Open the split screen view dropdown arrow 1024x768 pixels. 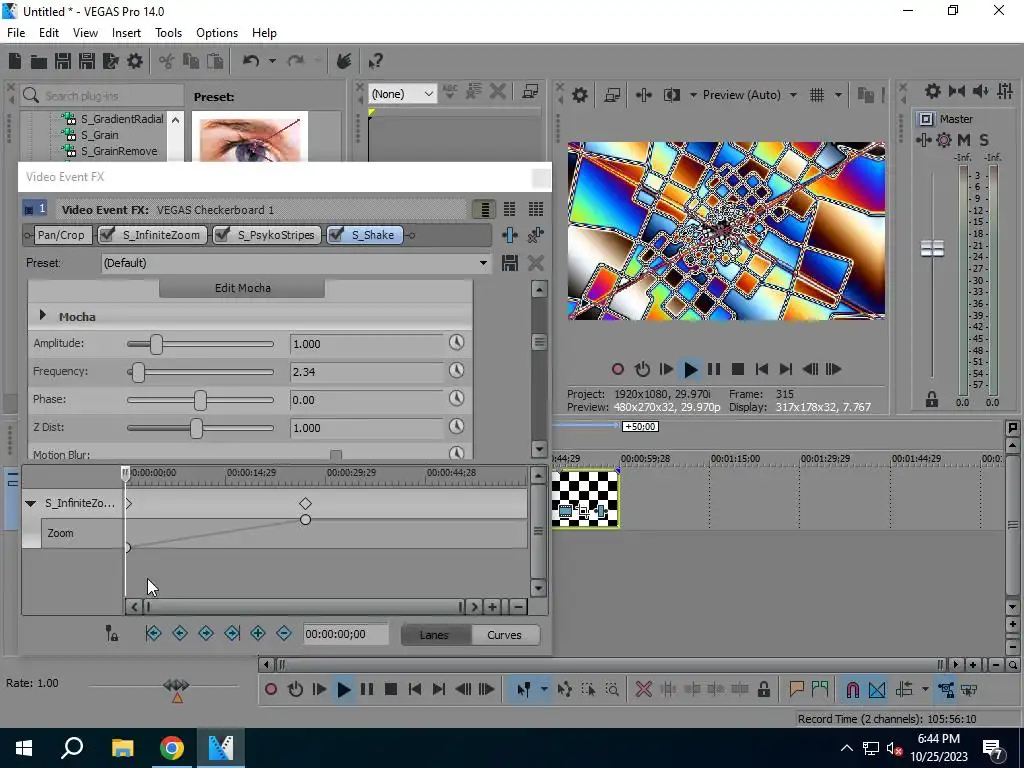692,95
